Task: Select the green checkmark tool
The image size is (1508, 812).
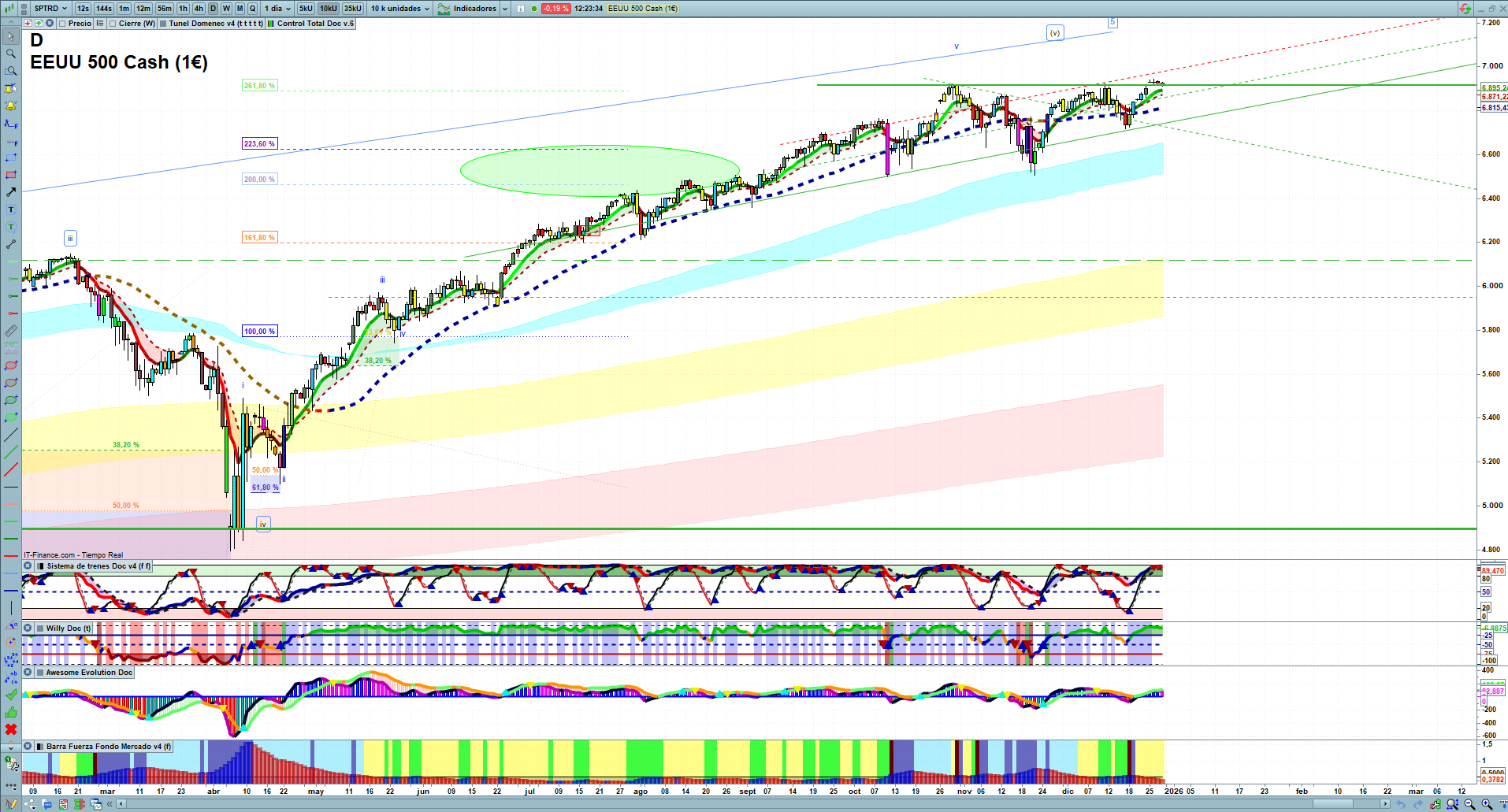Action: pos(11,695)
